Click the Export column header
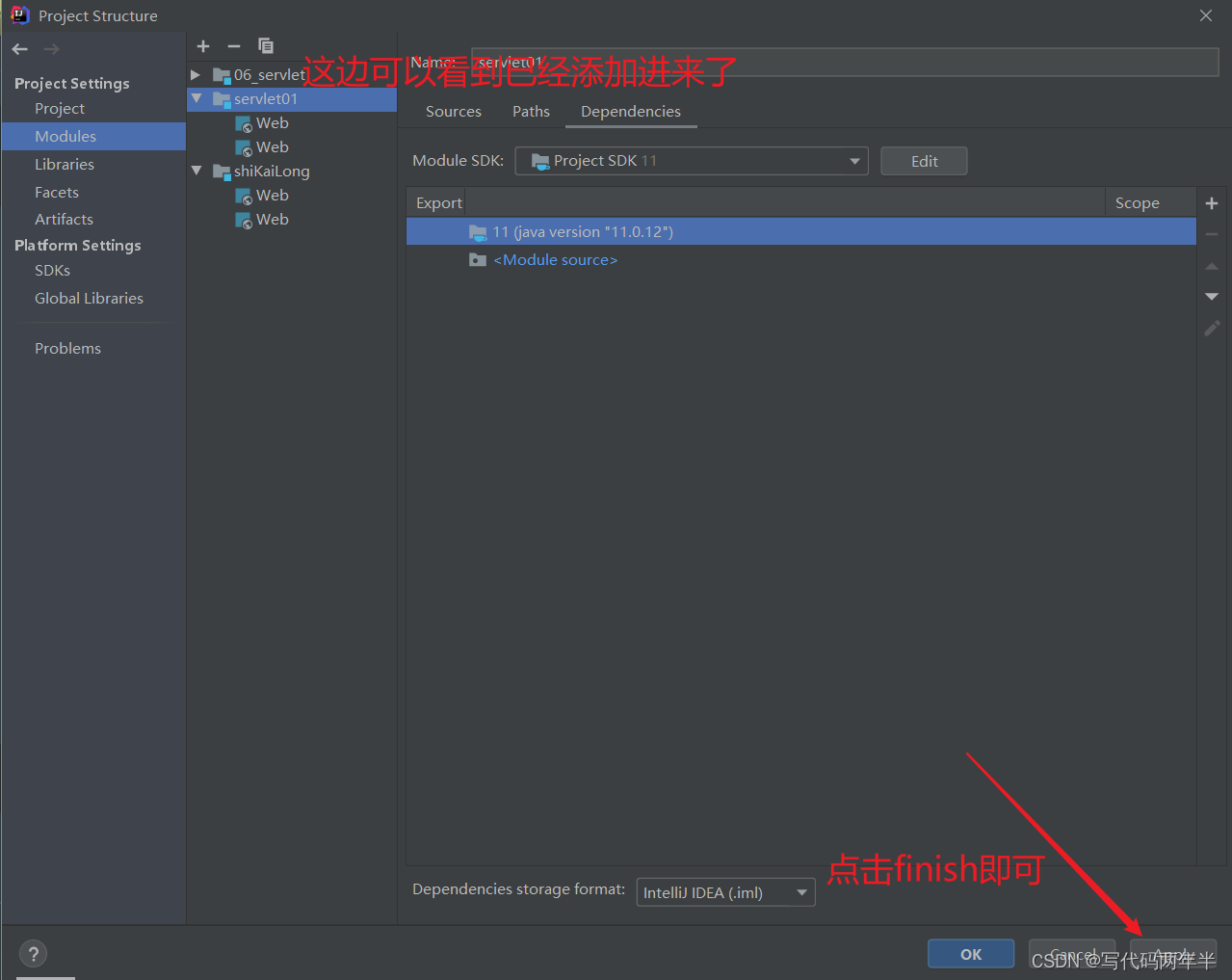 pyautogui.click(x=438, y=203)
